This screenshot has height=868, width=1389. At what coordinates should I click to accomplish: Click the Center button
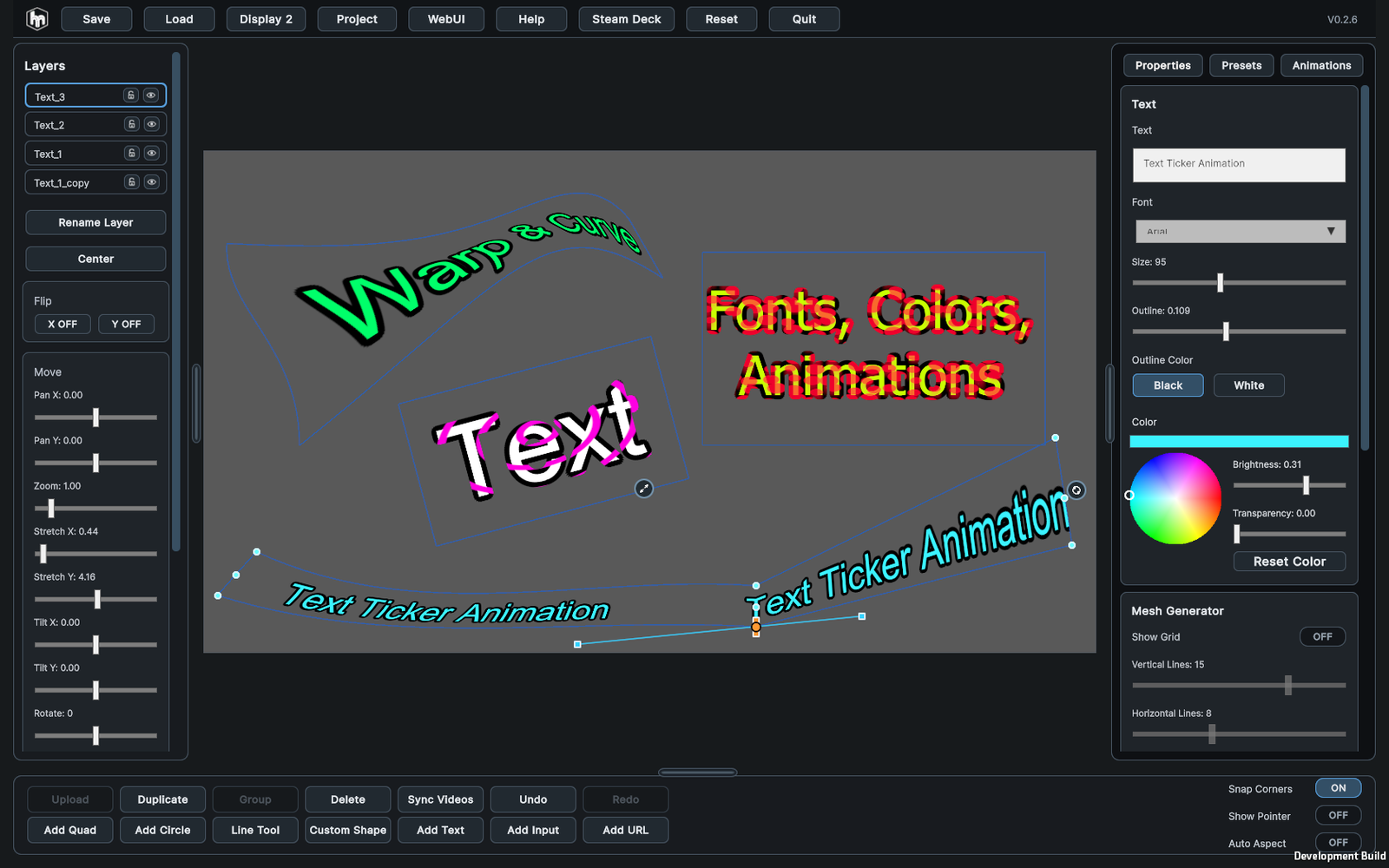click(95, 259)
